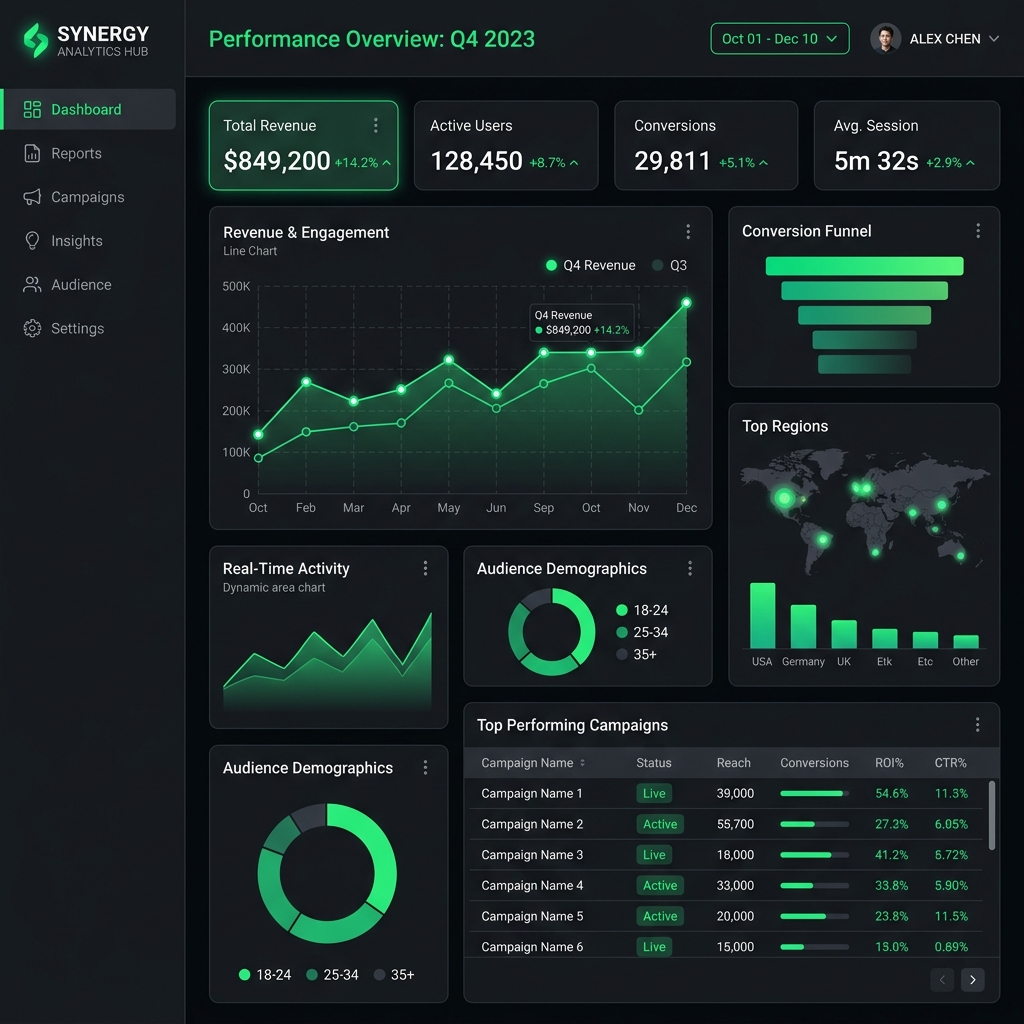Click Campaign Name 1 conversions progress bar
The width and height of the screenshot is (1024, 1024).
814,793
